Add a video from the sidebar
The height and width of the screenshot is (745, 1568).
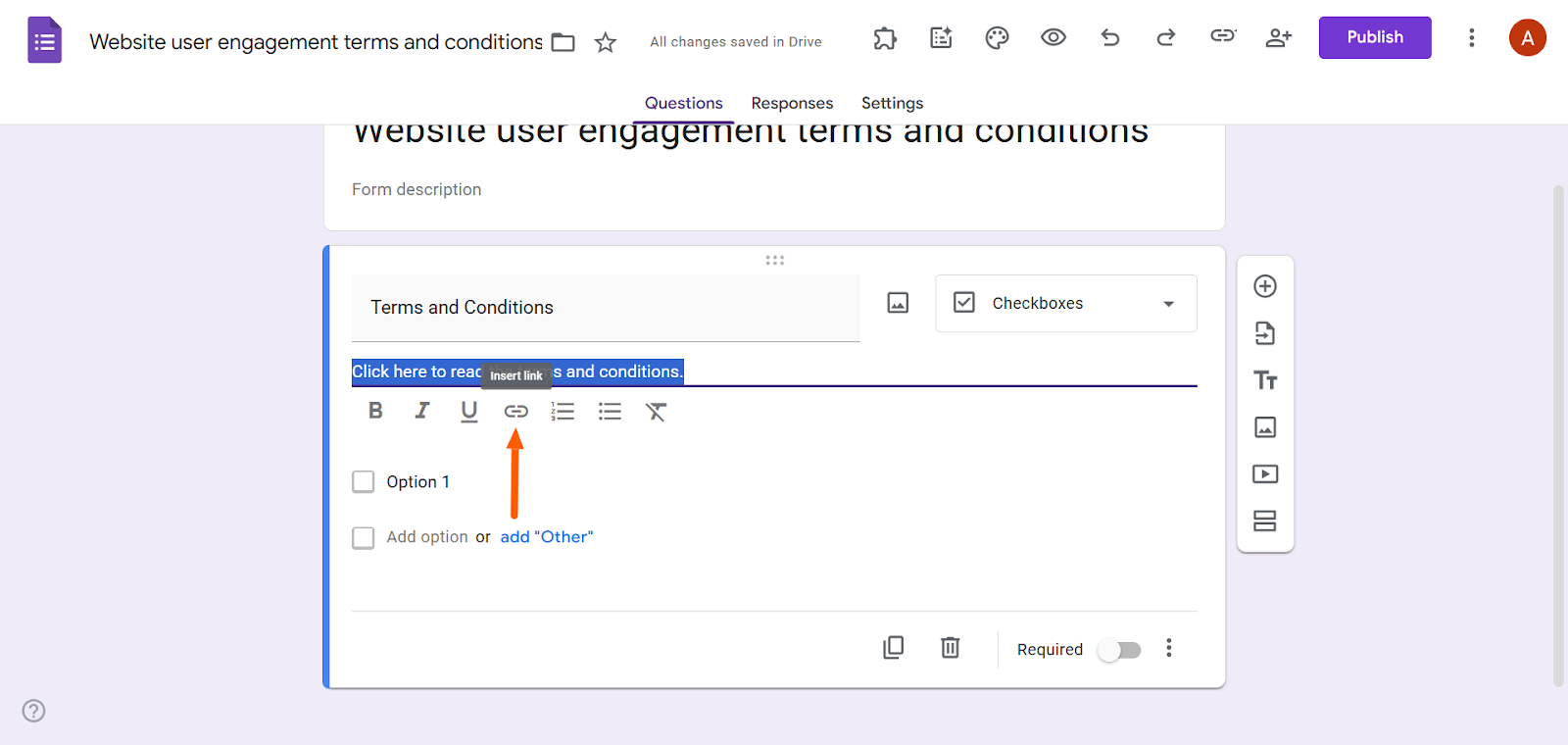(x=1265, y=474)
